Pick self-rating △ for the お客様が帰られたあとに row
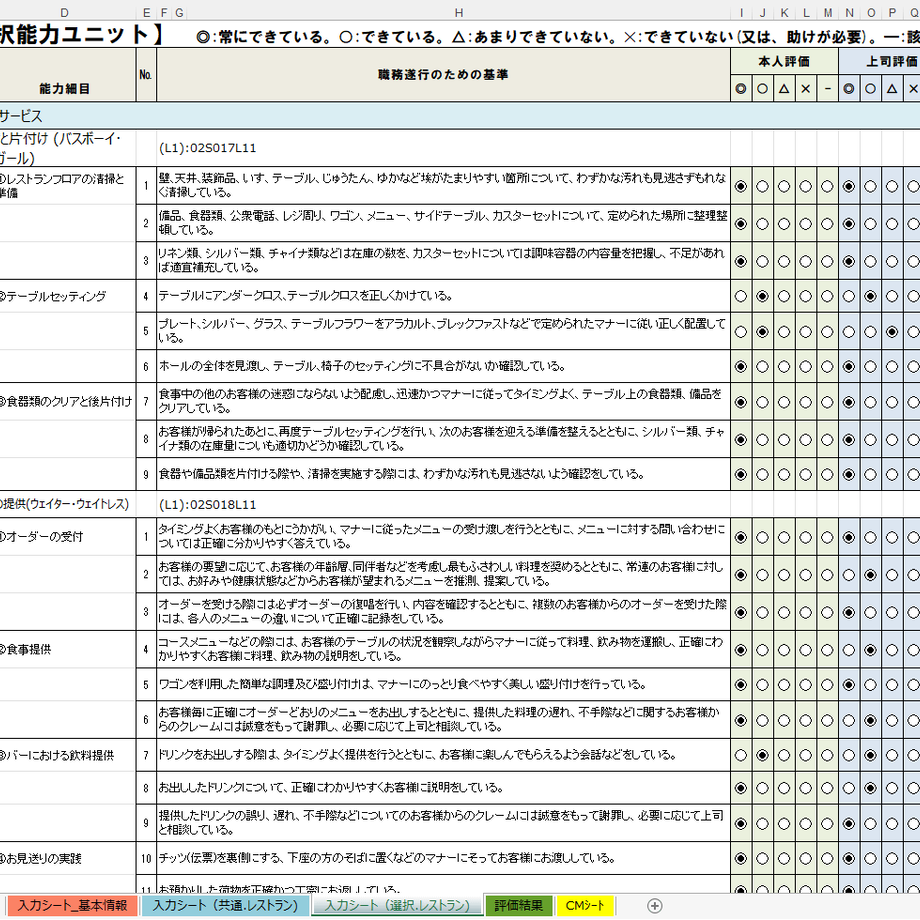 (x=784, y=440)
